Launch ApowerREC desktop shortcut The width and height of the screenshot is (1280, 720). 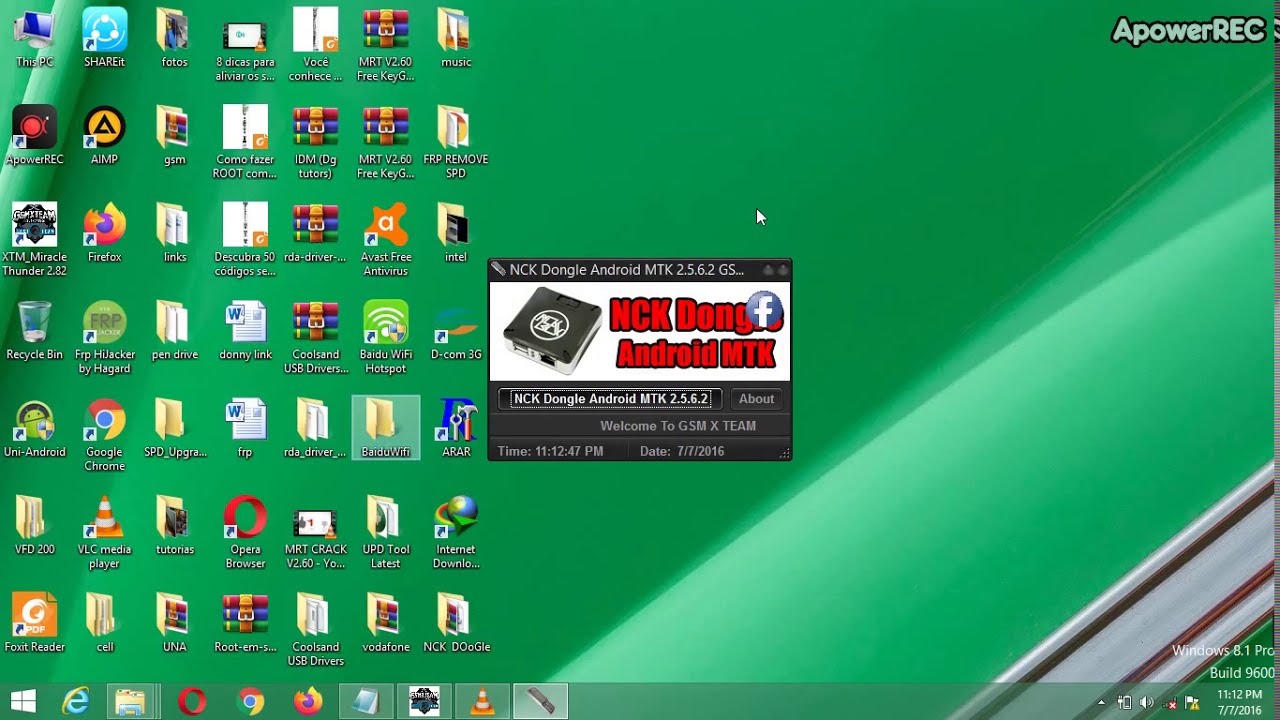(34, 136)
